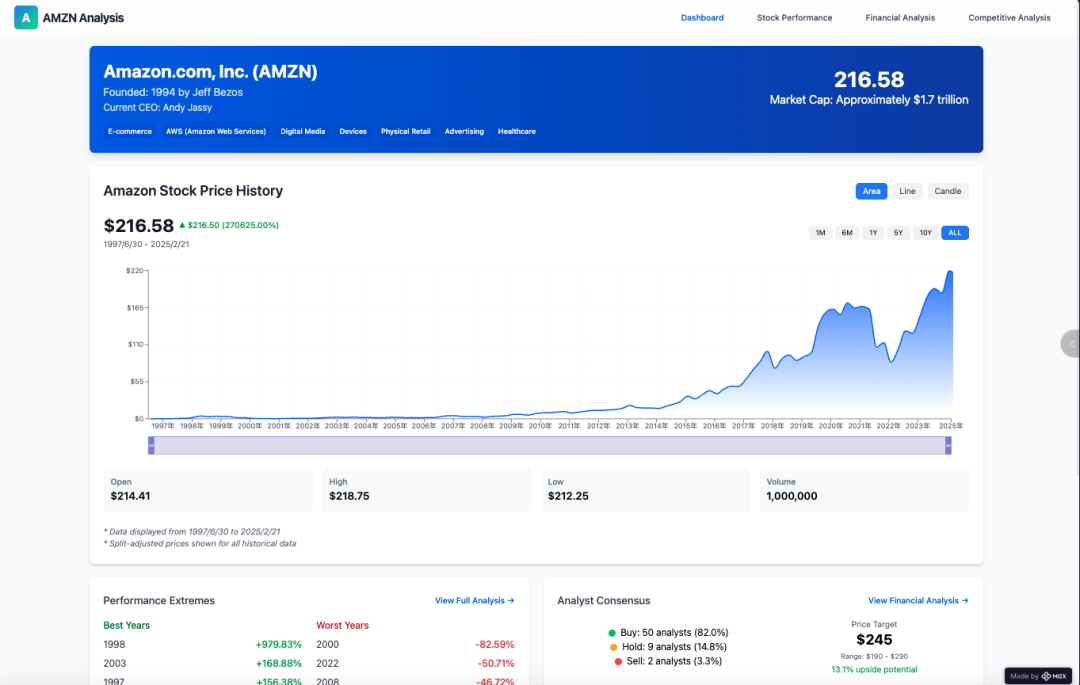Click the 13.1% upside potential text
This screenshot has width=1080, height=685.
click(874, 669)
